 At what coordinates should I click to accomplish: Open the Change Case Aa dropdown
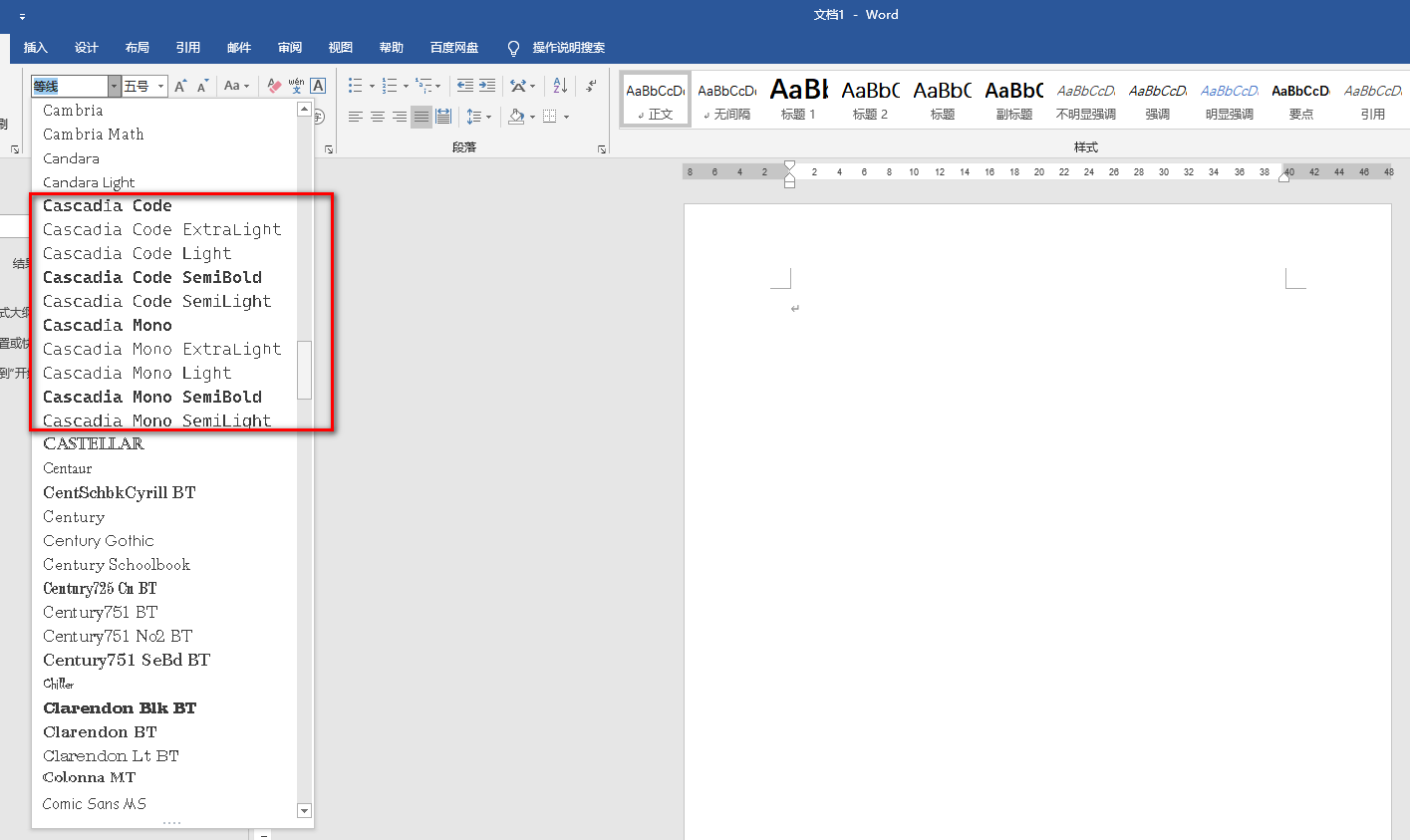pyautogui.click(x=236, y=86)
